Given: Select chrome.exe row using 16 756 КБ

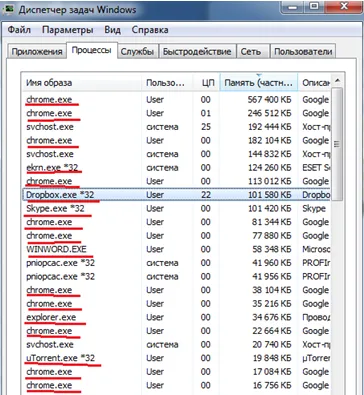Looking at the screenshot, I should 177,385.
